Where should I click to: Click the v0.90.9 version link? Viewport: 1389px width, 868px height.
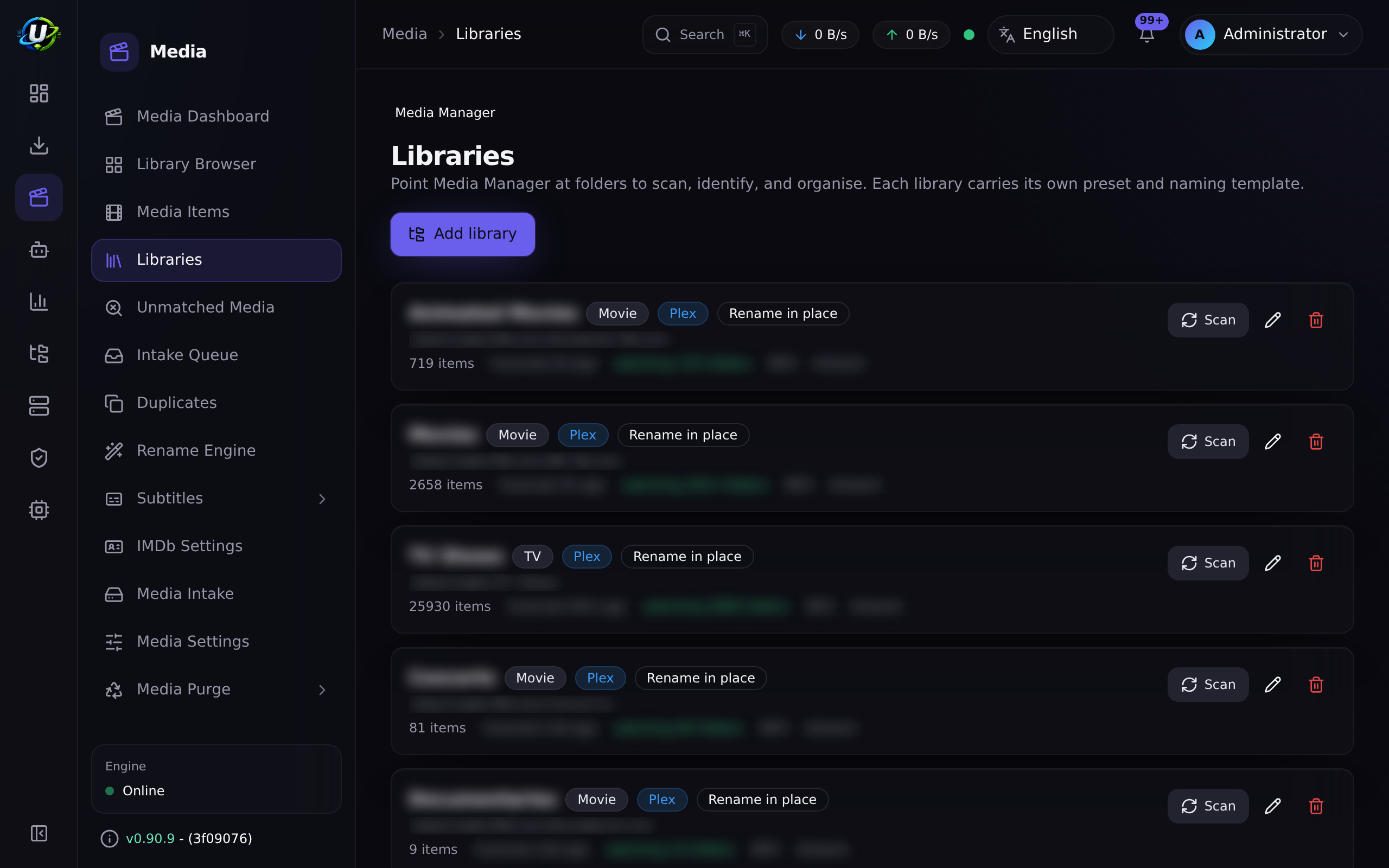click(x=150, y=839)
